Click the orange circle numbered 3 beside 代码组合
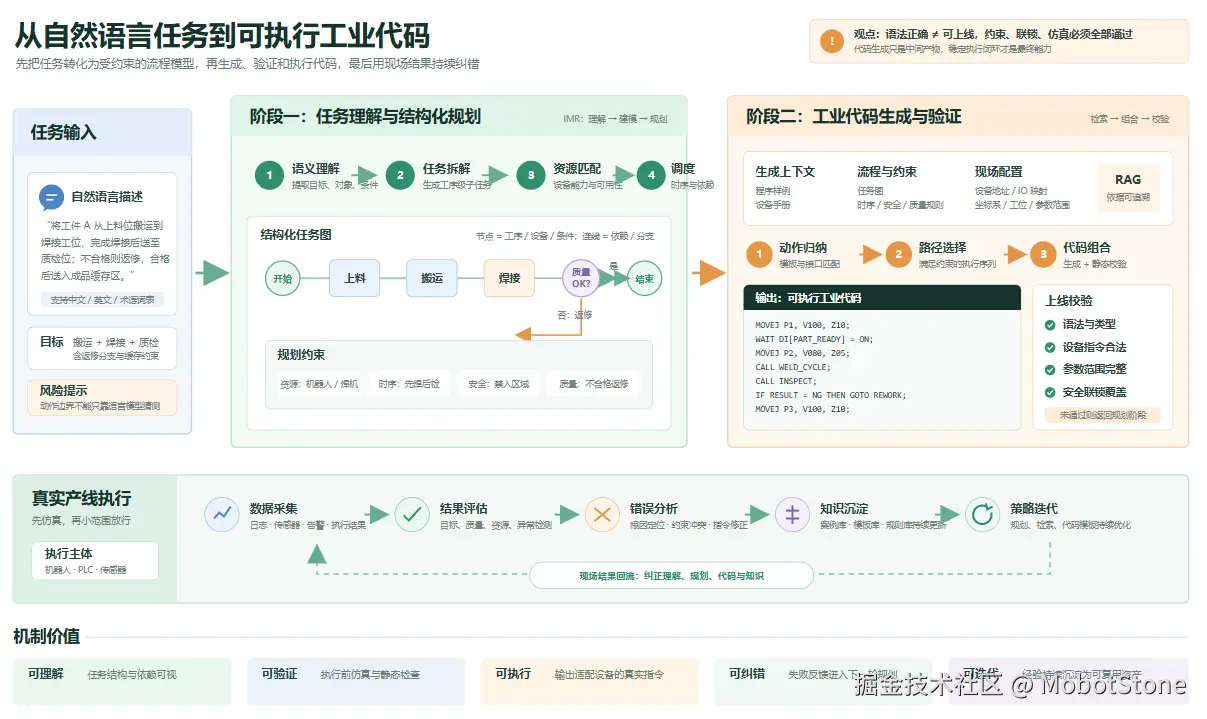 [x=1043, y=254]
